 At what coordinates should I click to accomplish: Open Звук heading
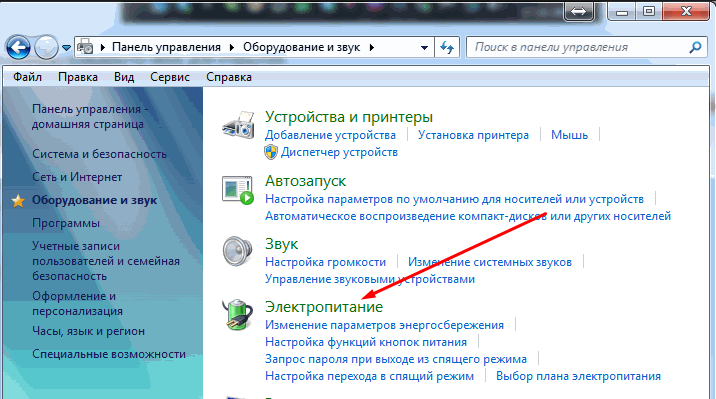point(281,244)
